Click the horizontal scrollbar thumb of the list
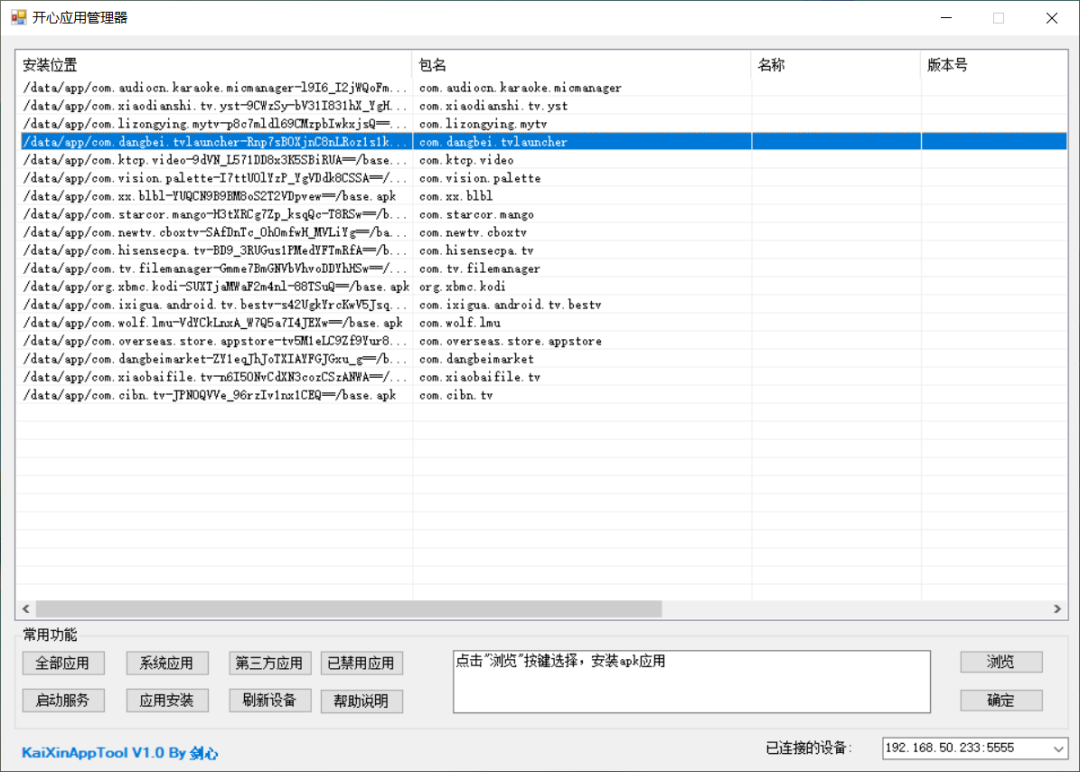The width and height of the screenshot is (1080, 772). point(349,609)
